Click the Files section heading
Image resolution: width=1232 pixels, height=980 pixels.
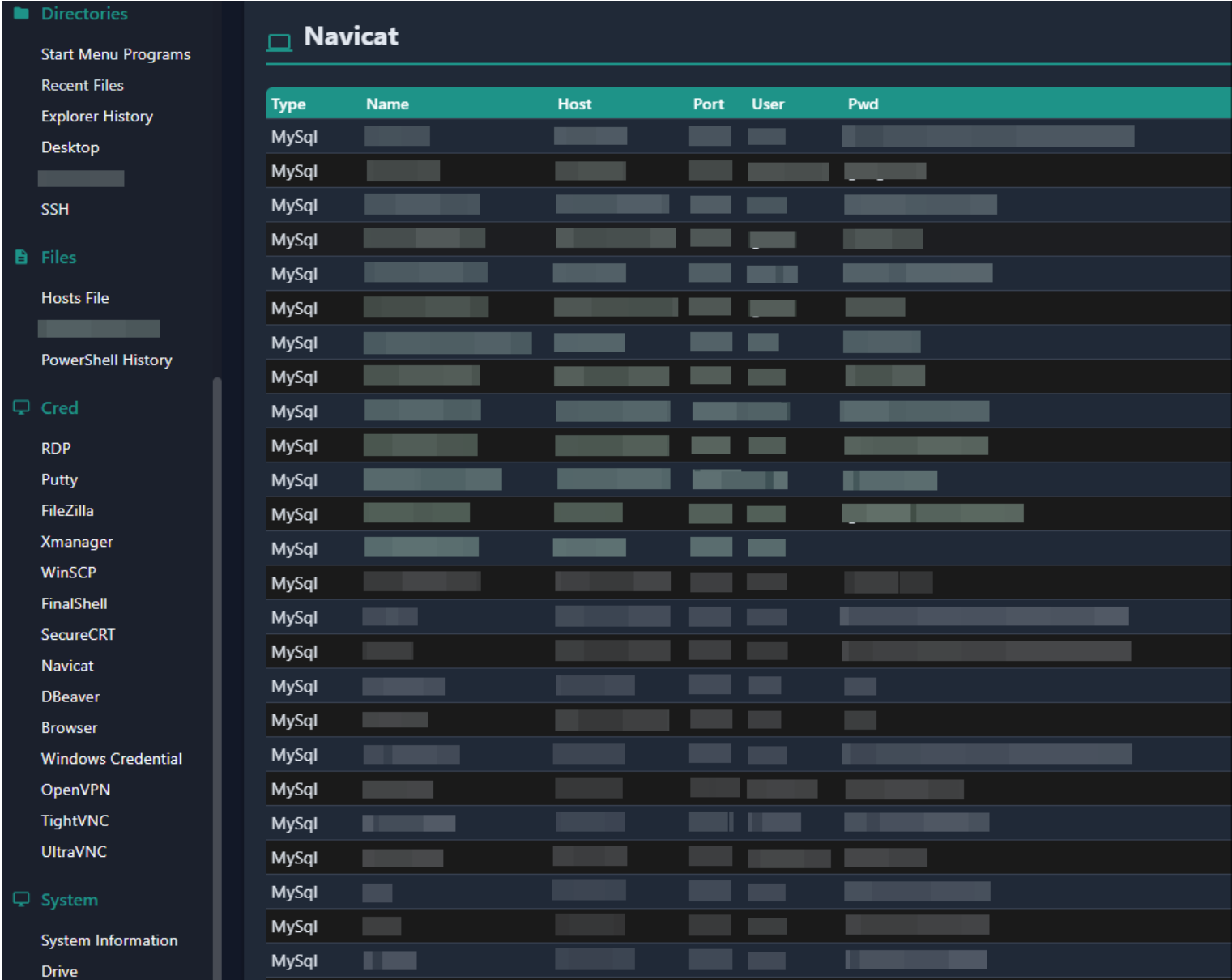(x=58, y=257)
